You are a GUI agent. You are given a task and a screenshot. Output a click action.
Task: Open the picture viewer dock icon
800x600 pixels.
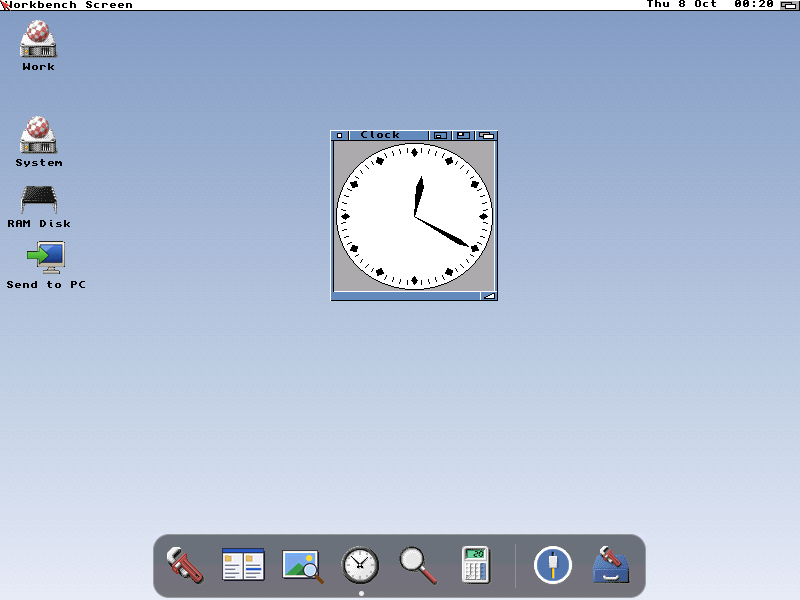click(x=303, y=566)
